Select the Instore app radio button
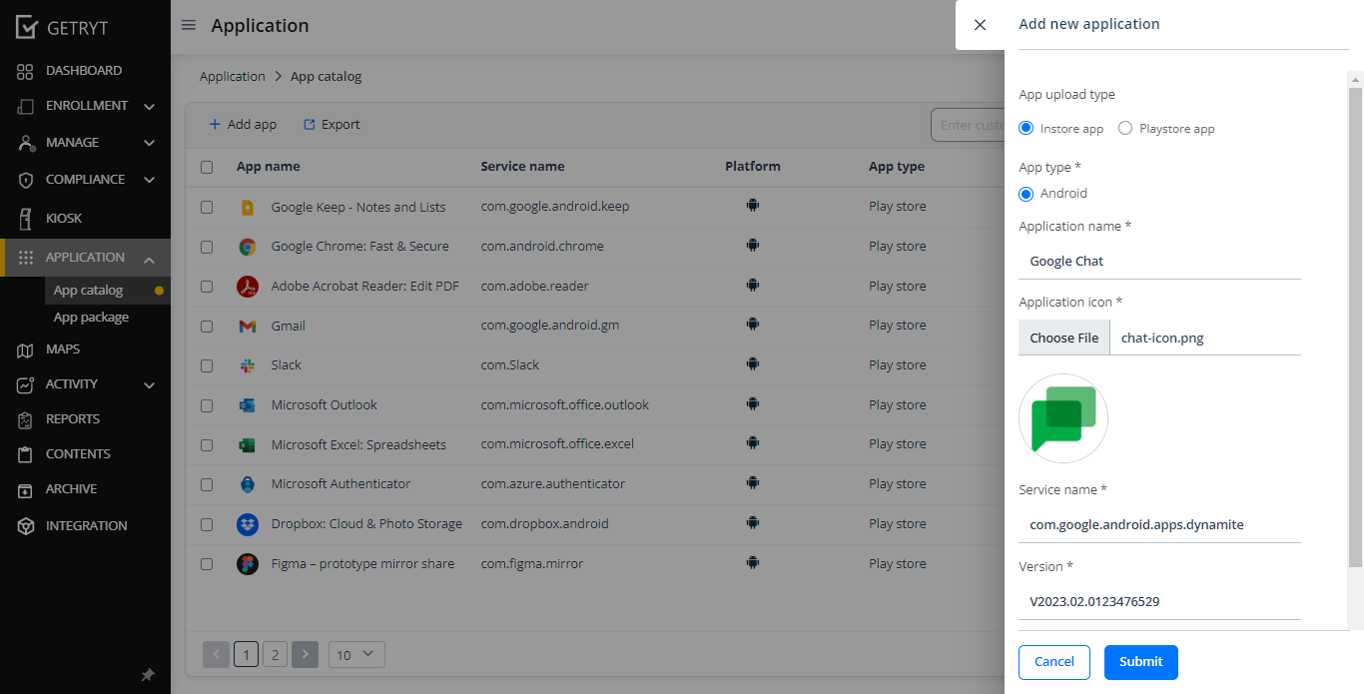Image resolution: width=1364 pixels, height=694 pixels. [x=1026, y=128]
